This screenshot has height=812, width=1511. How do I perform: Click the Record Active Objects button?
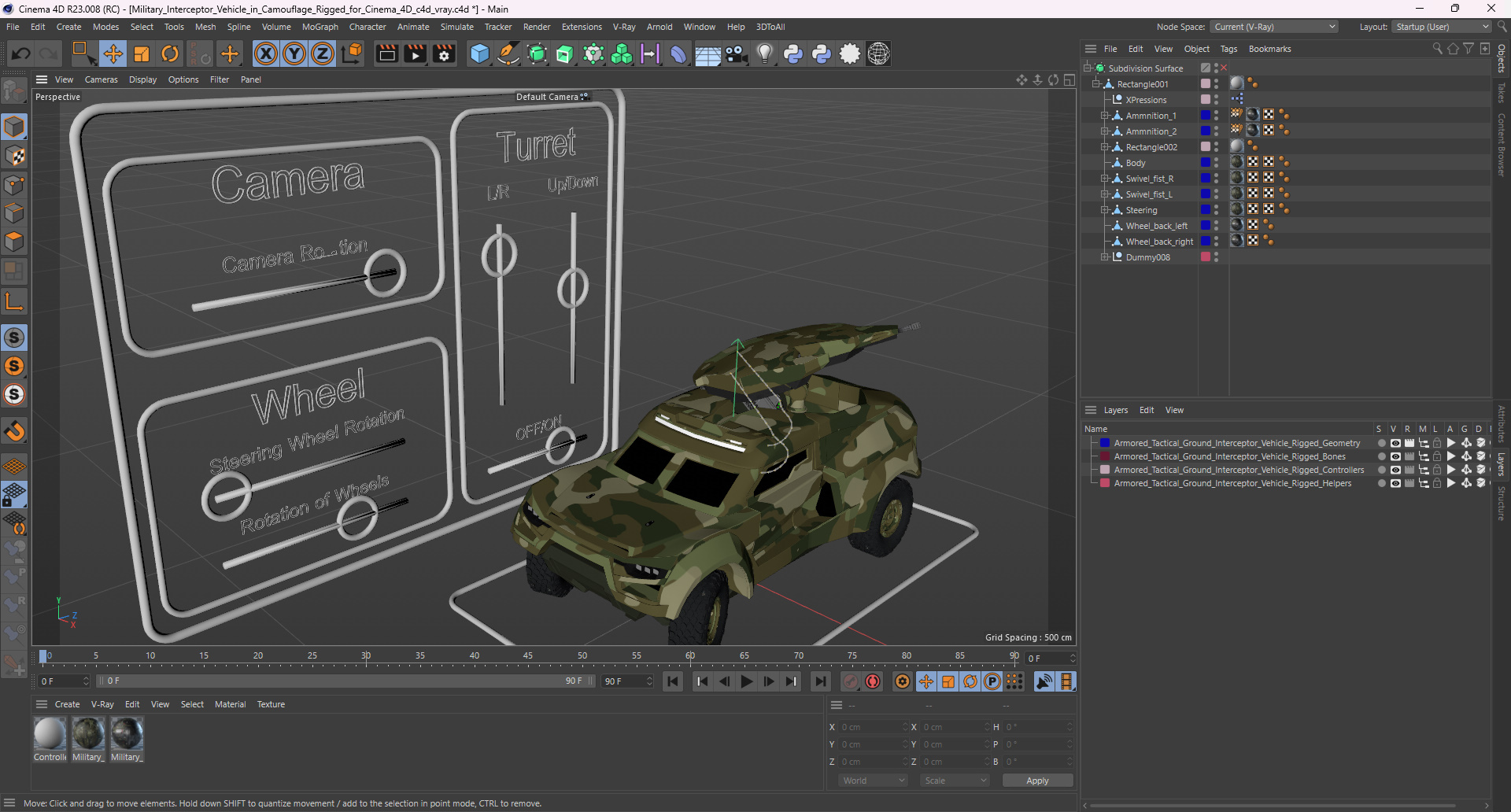(851, 681)
